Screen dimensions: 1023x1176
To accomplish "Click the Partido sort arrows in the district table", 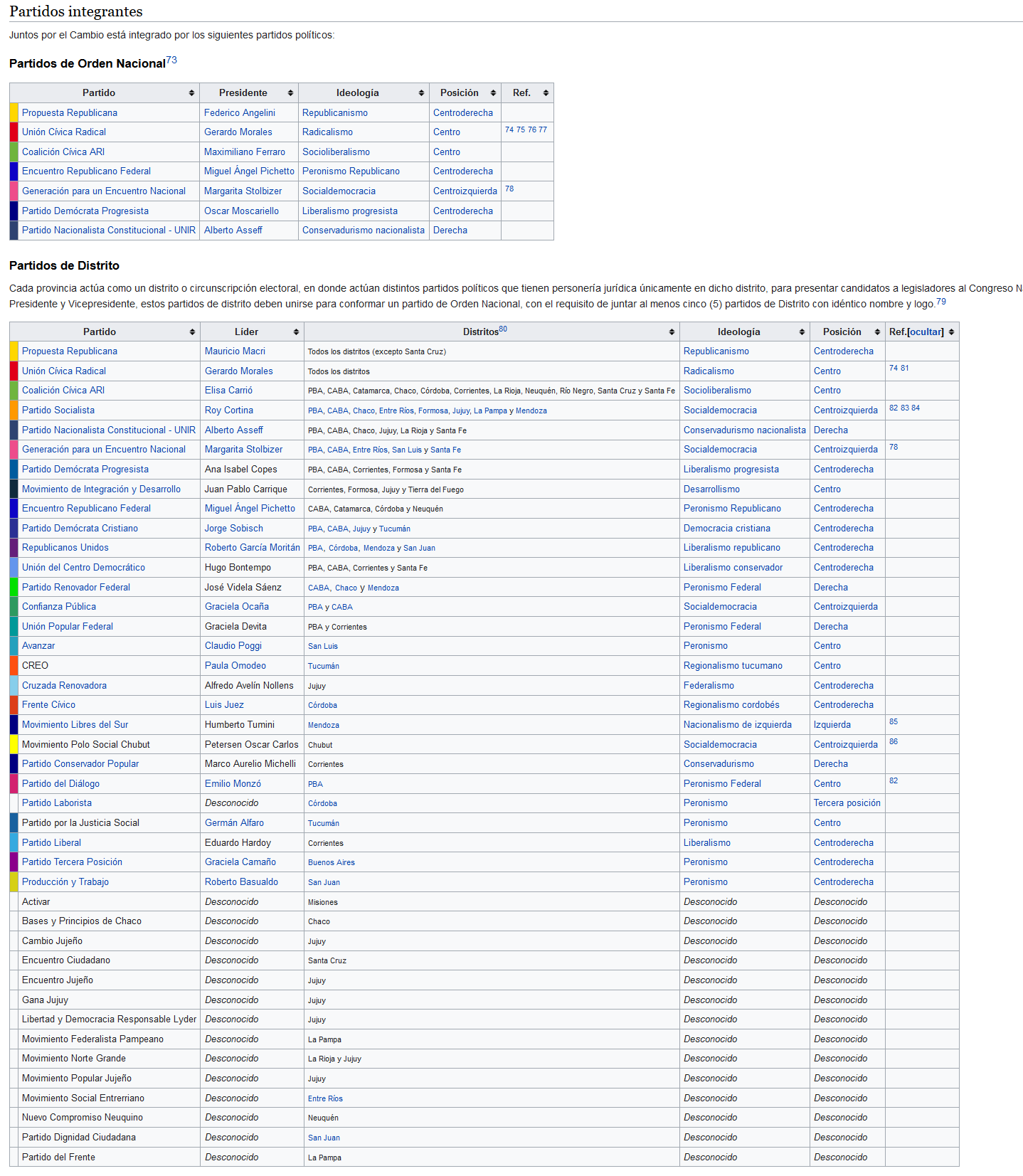I will [x=192, y=332].
